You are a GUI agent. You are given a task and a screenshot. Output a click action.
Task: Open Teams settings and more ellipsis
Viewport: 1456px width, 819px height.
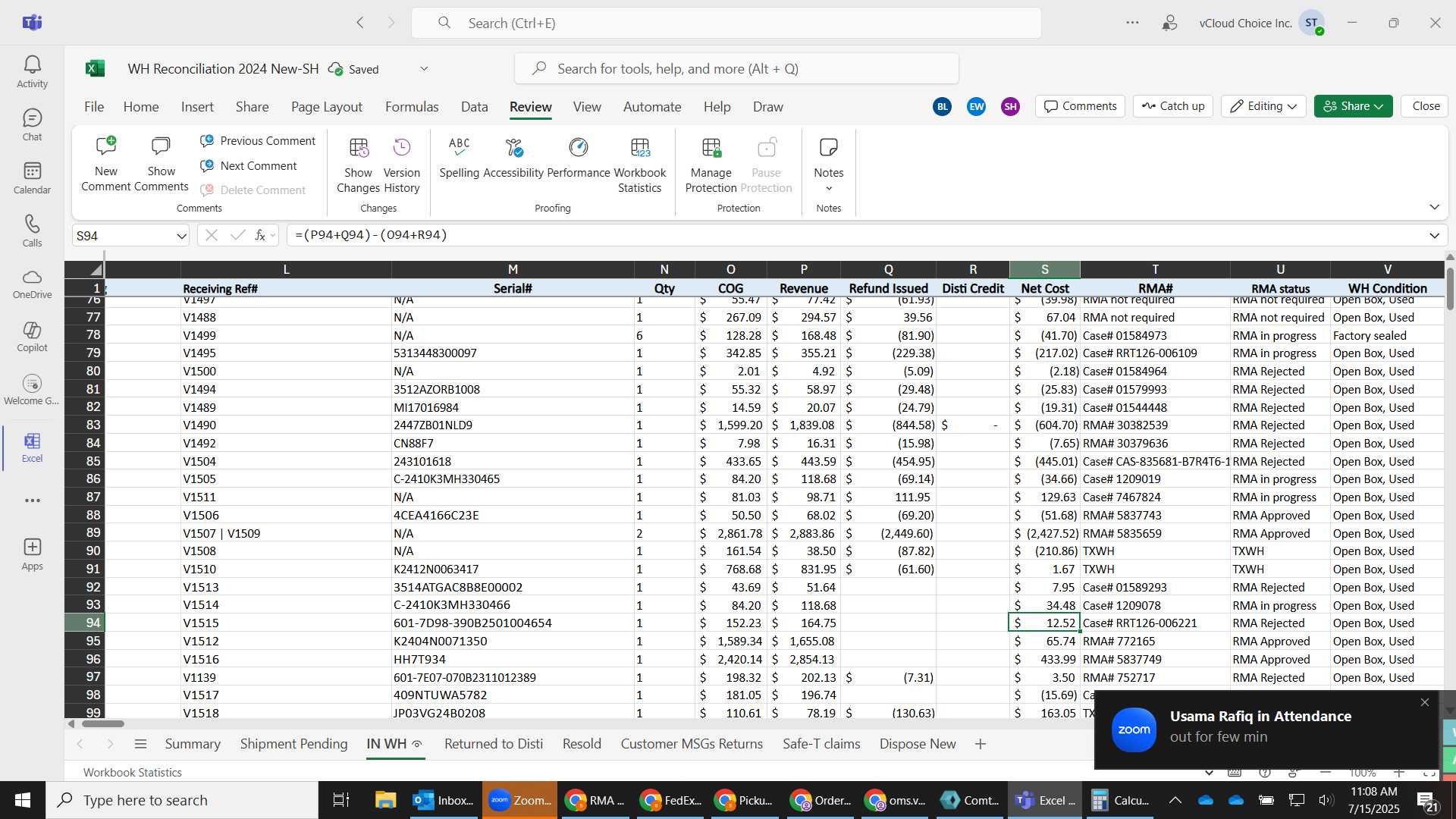pyautogui.click(x=1132, y=23)
